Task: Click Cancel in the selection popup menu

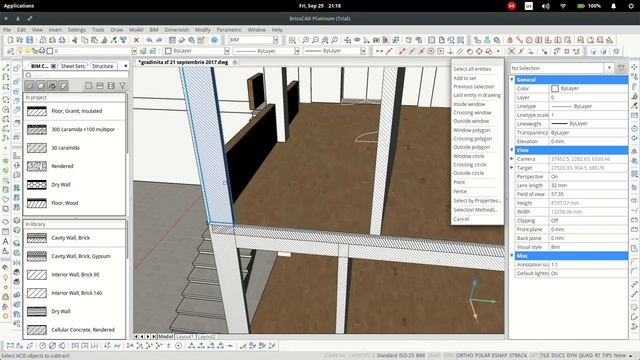Action: coord(461,219)
